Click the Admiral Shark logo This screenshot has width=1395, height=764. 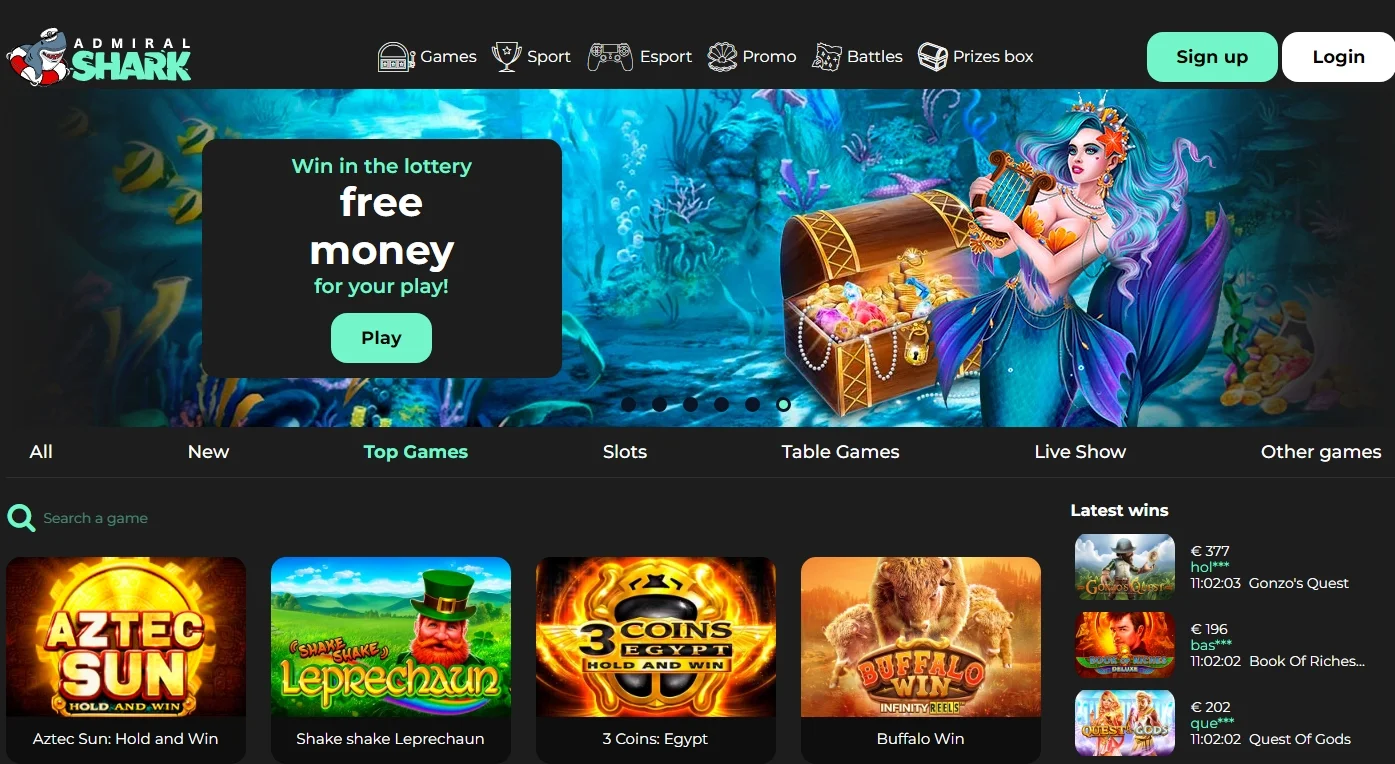coord(98,57)
